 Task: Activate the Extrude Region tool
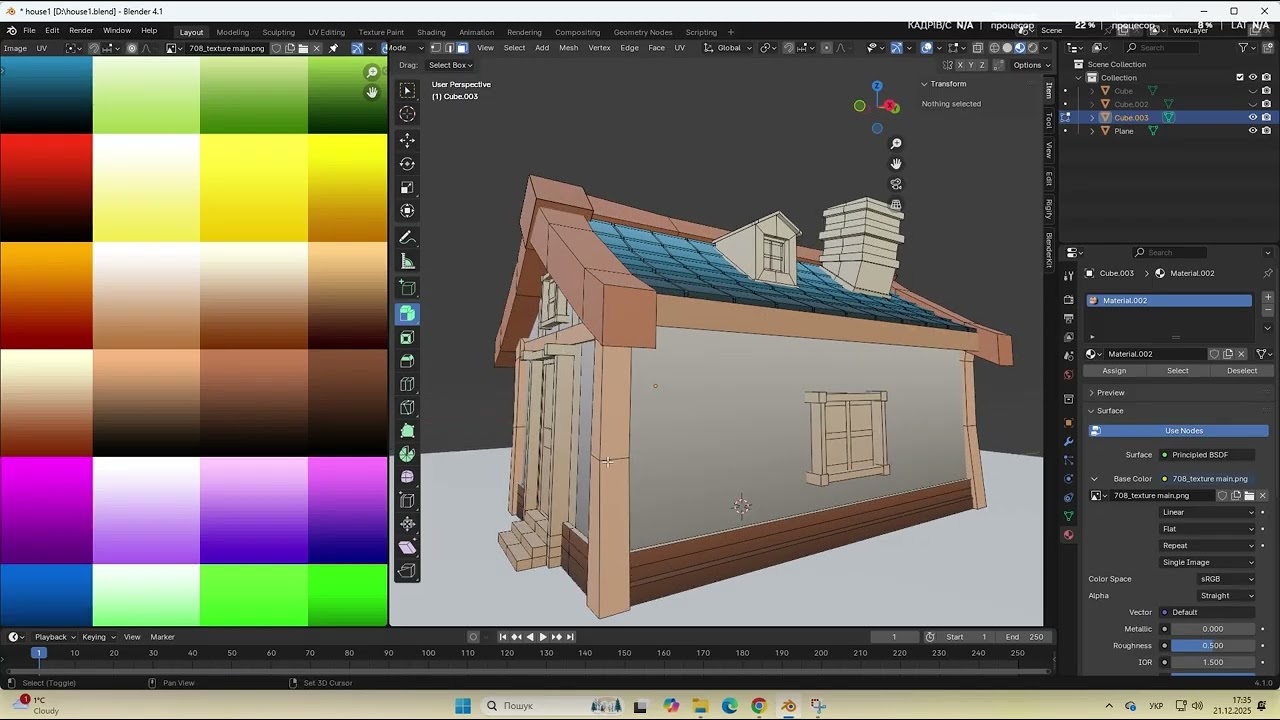407,314
